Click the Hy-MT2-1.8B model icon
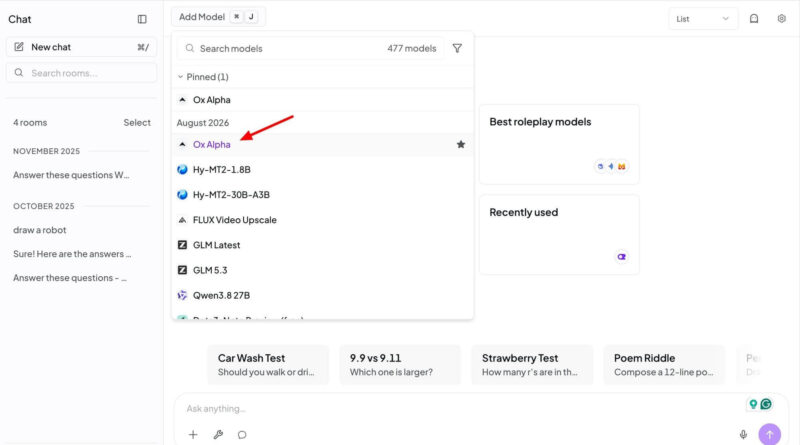This screenshot has height=445, width=800. coord(182,169)
